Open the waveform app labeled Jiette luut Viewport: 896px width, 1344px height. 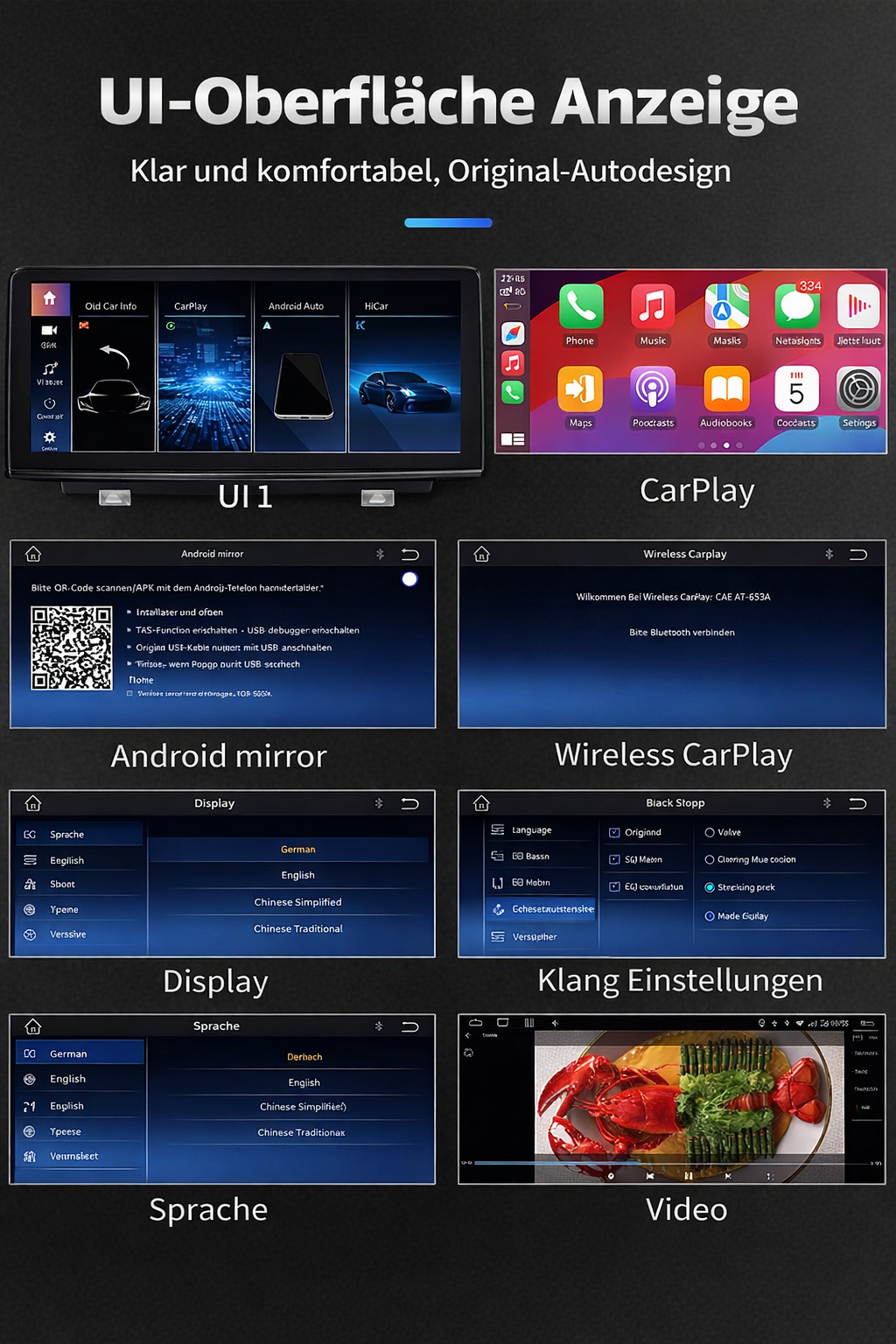coord(858,306)
